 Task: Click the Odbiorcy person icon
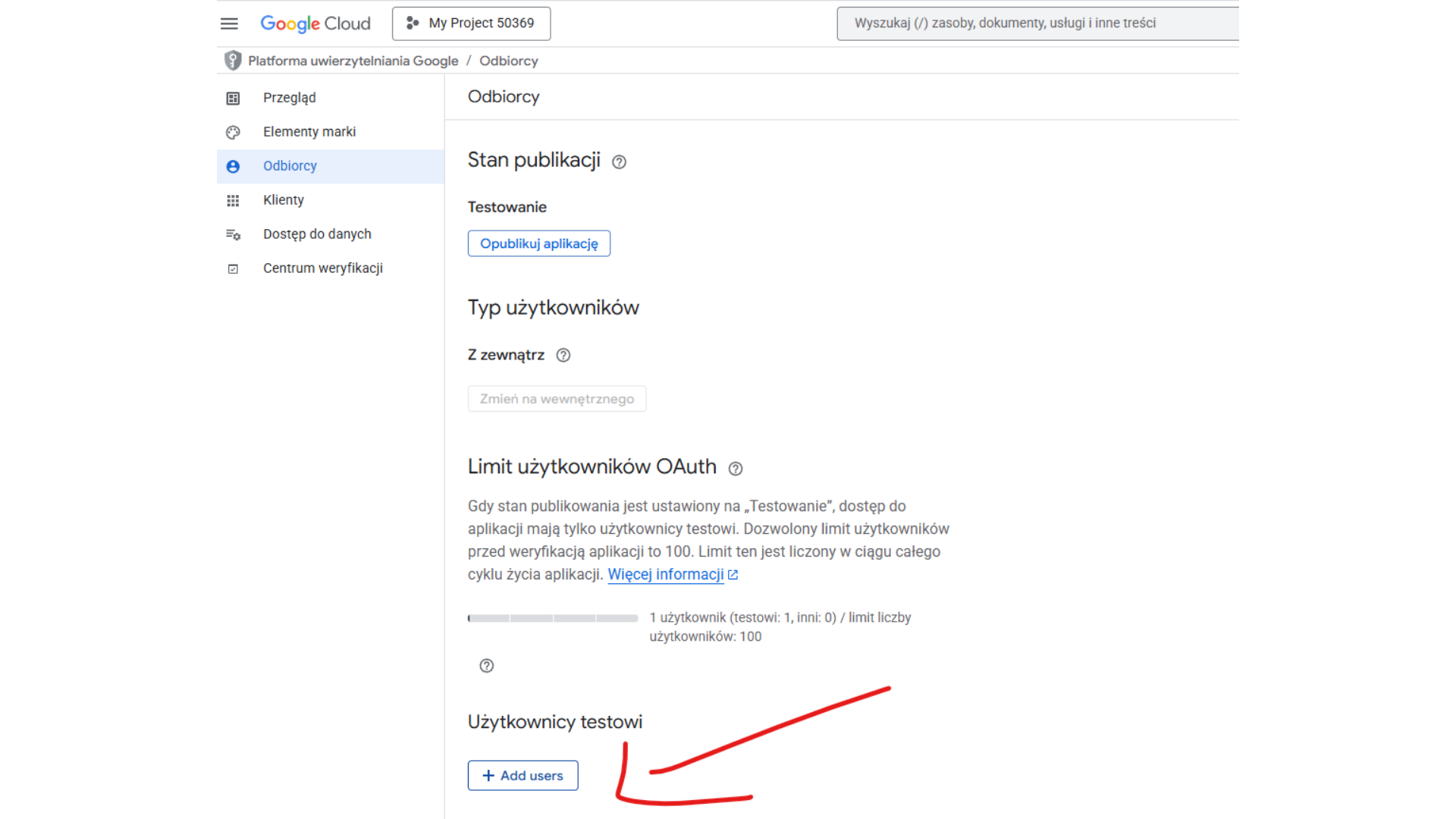[233, 166]
